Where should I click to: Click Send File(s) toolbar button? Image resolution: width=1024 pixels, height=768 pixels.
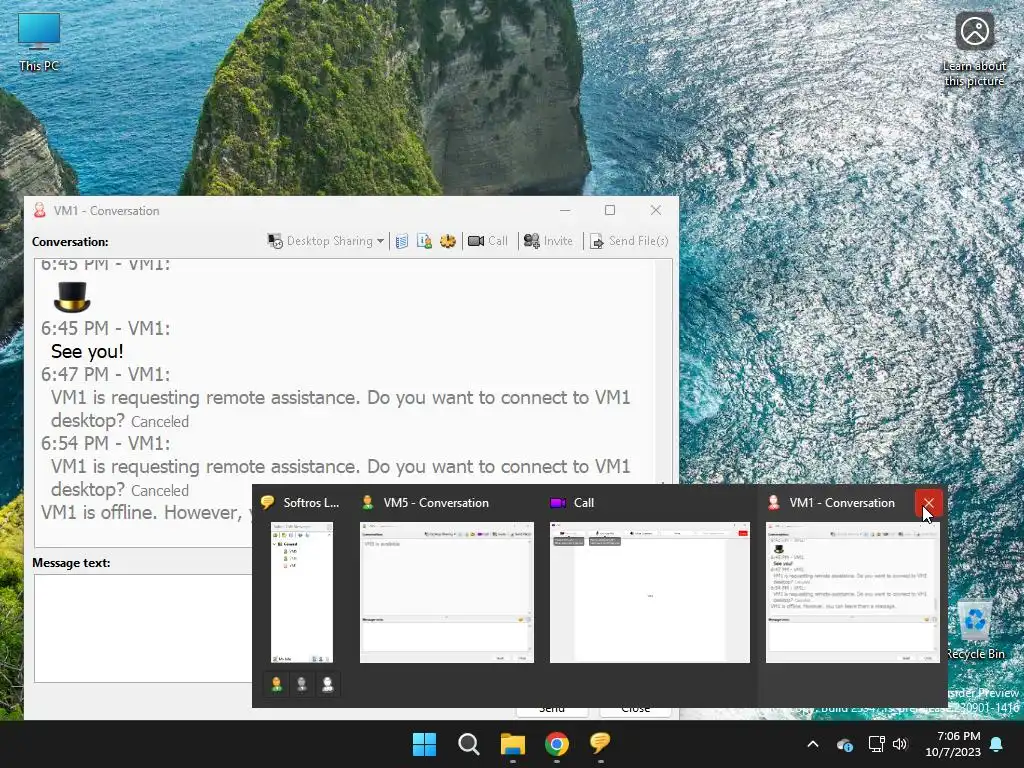(629, 241)
